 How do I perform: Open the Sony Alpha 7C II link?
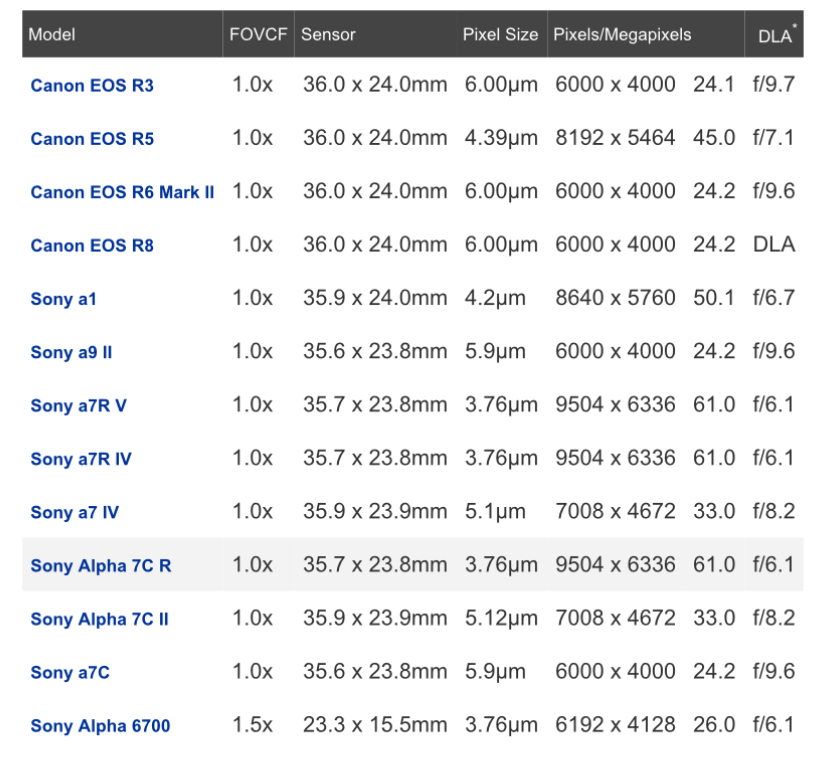[99, 619]
